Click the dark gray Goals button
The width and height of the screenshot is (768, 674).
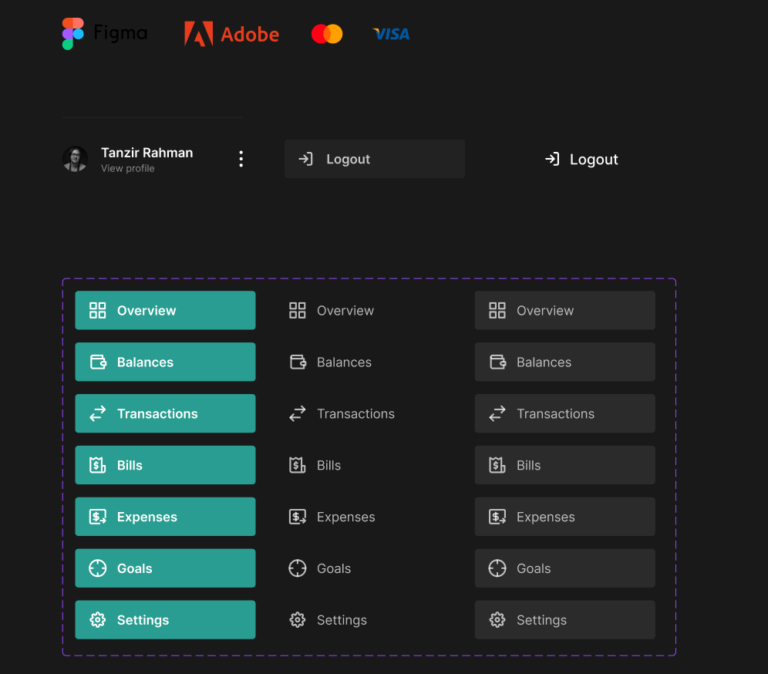(565, 568)
